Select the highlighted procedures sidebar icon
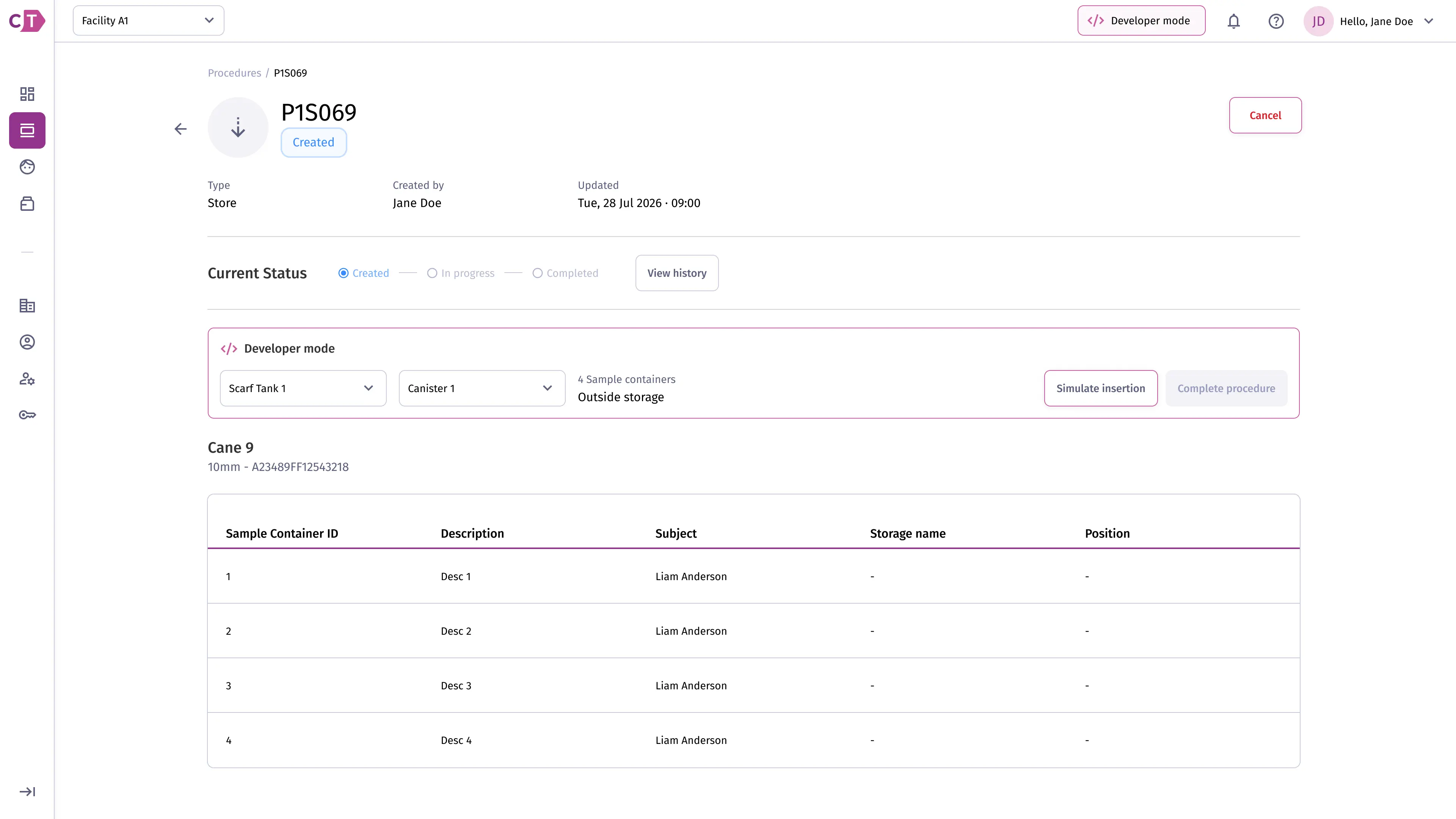 (27, 130)
